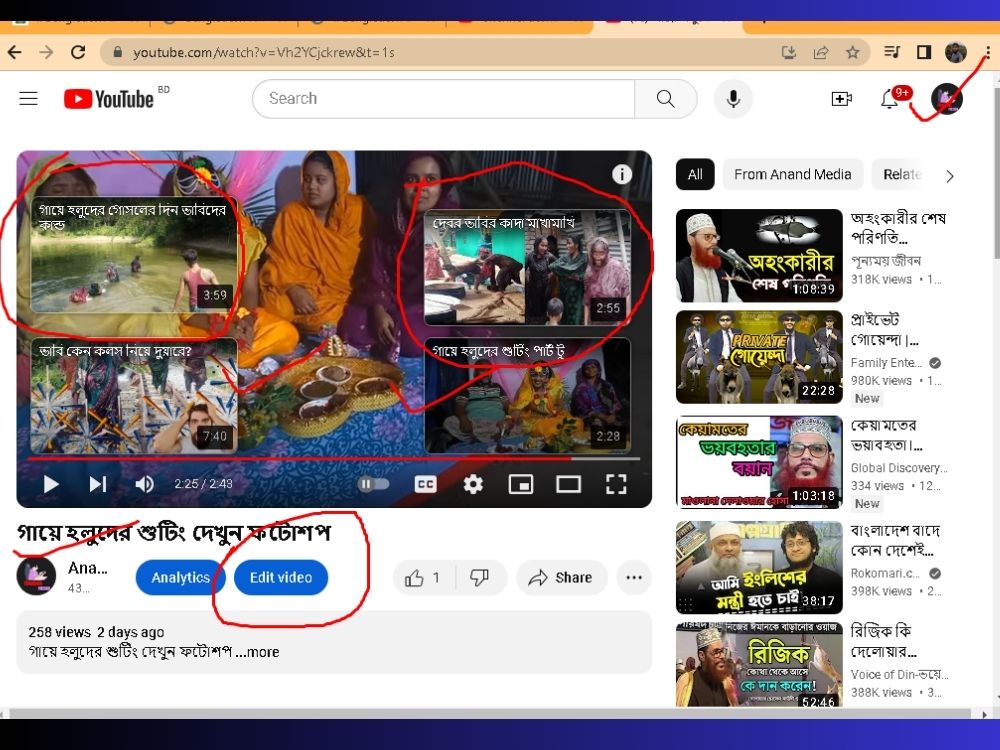The height and width of the screenshot is (750, 1000).
Task: Click the Family Ente... channel name
Action: pyautogui.click(x=886, y=363)
